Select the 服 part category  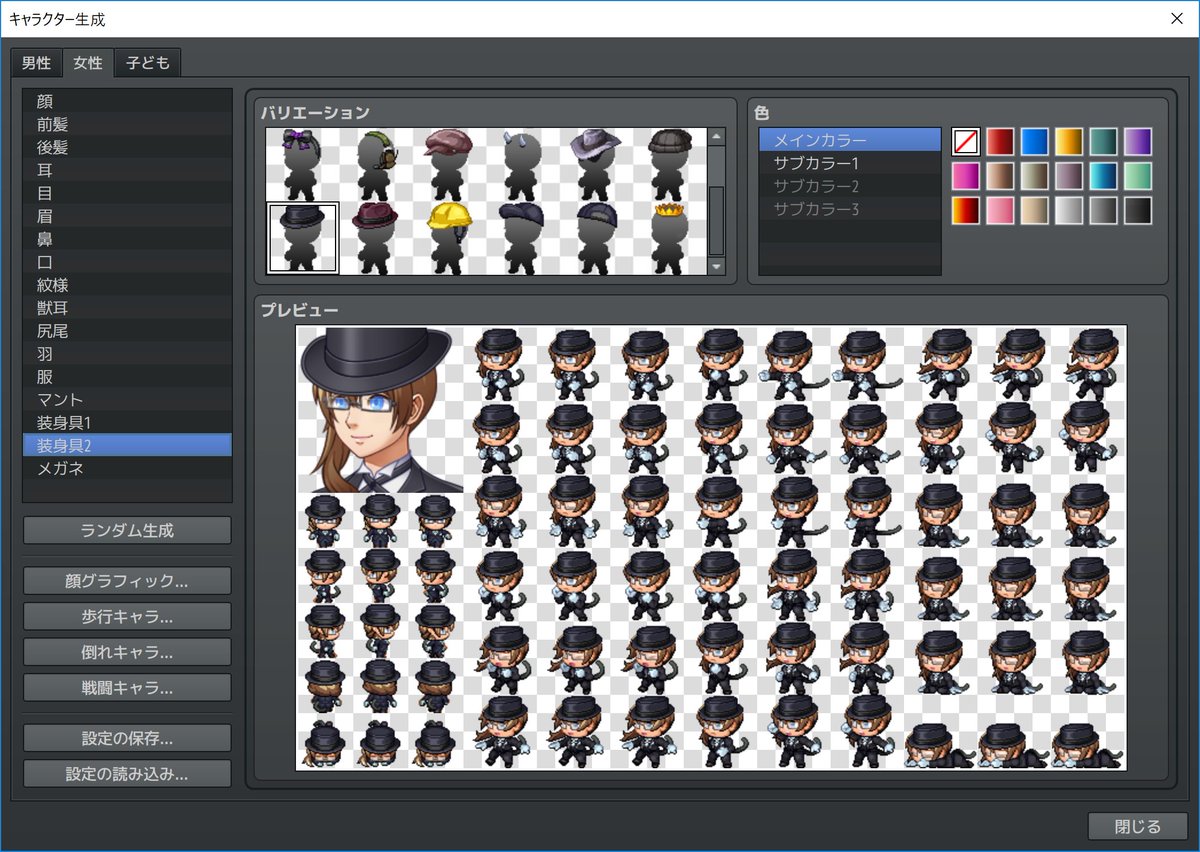127,377
